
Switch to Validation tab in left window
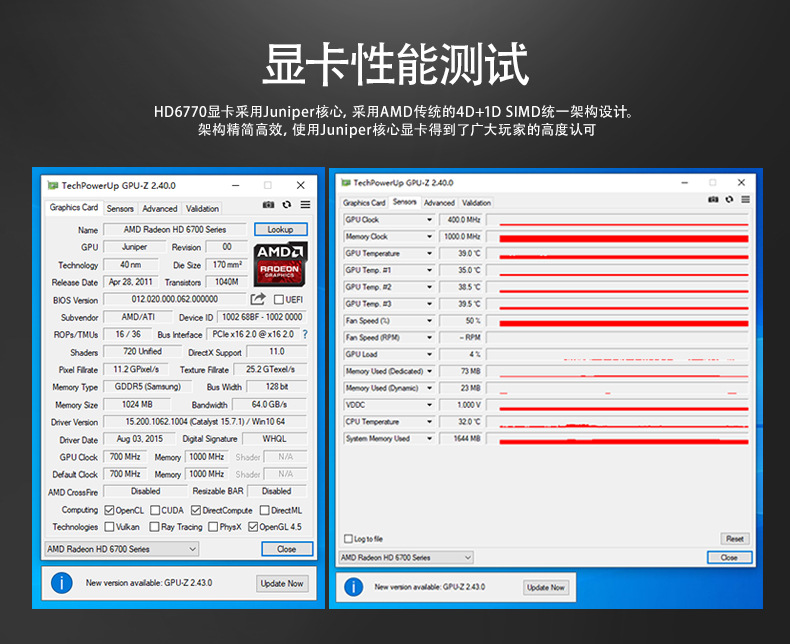point(202,209)
